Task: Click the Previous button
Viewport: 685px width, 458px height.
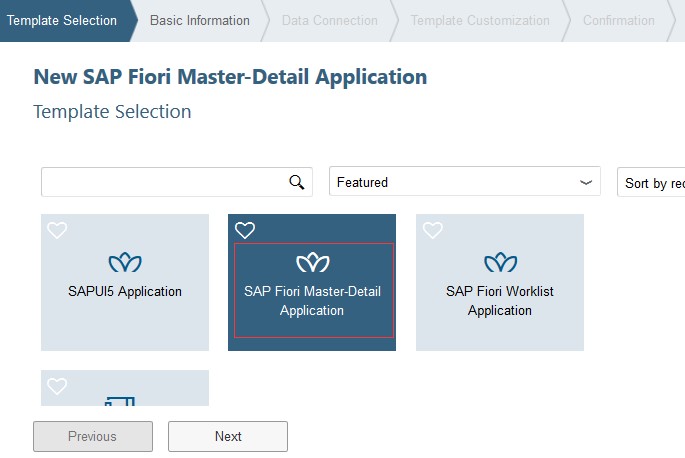Action: tap(93, 436)
